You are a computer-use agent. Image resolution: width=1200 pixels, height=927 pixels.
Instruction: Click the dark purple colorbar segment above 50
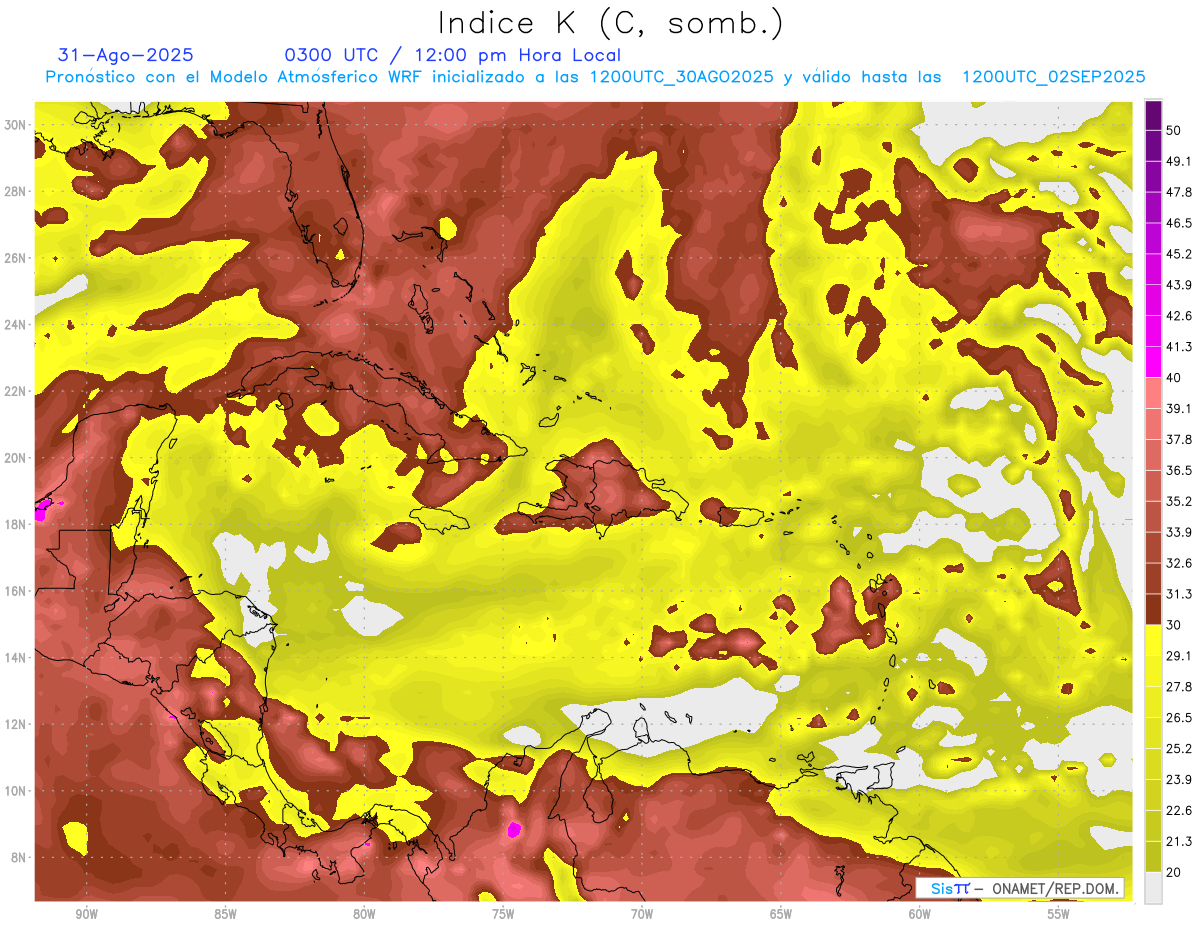1153,115
